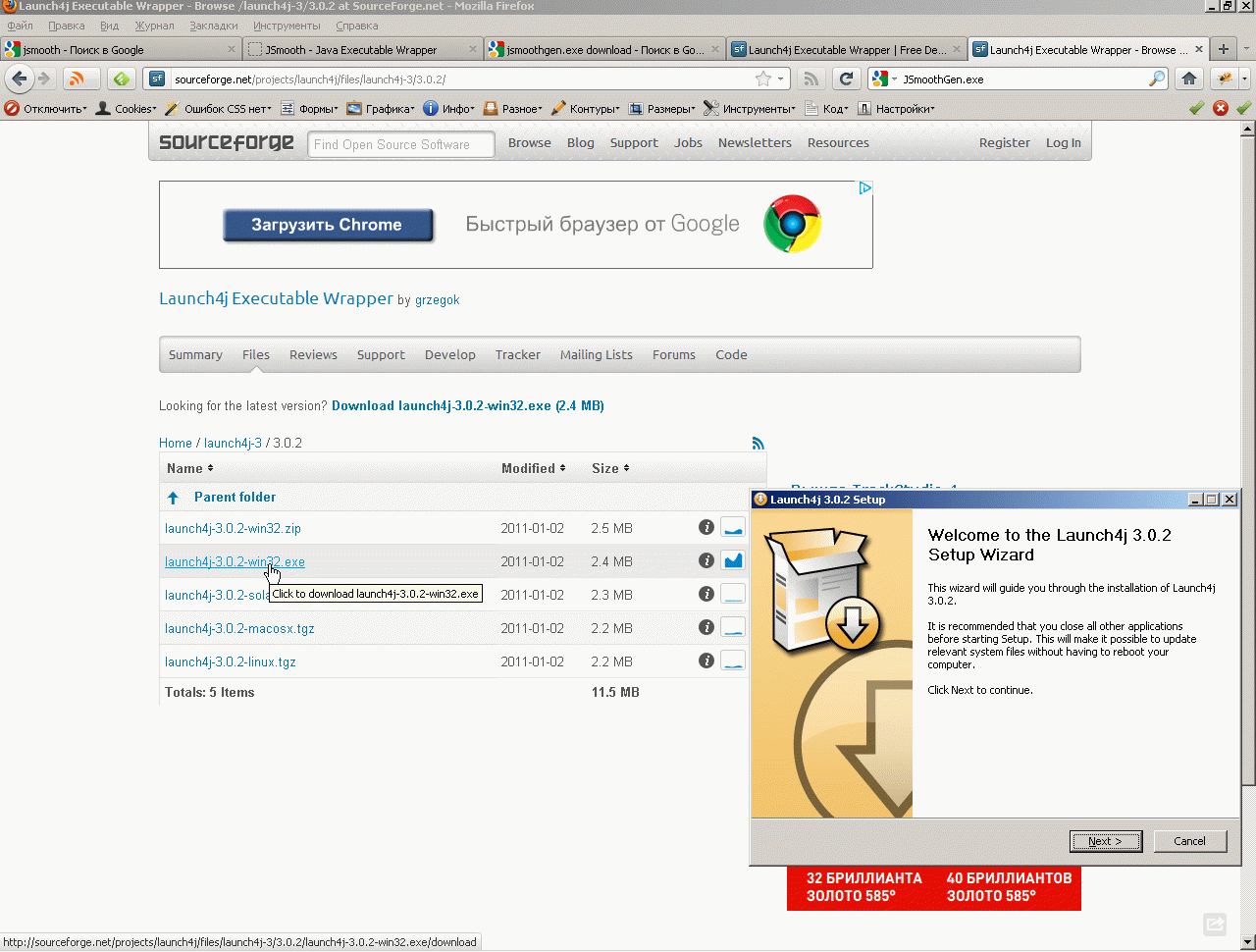Click the grey feed icon right of address bar

(811, 79)
